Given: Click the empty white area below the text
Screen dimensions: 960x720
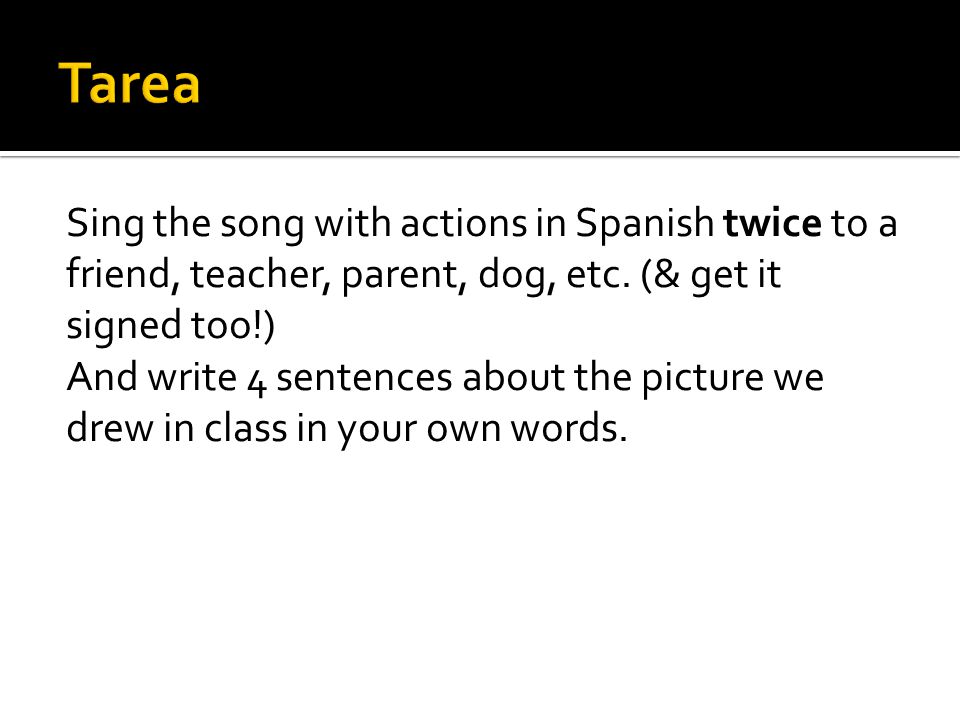Looking at the screenshot, I should tap(480, 582).
